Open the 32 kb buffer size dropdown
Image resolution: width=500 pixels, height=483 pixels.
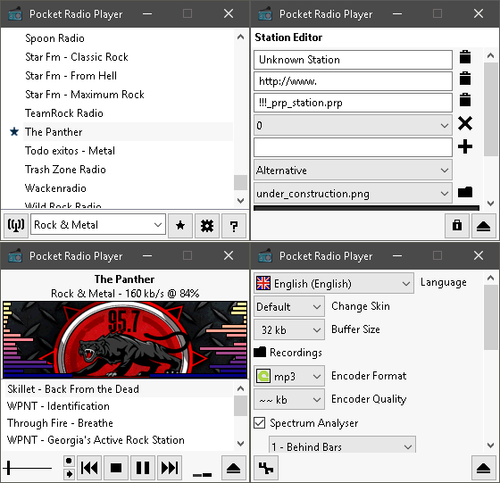tap(289, 330)
